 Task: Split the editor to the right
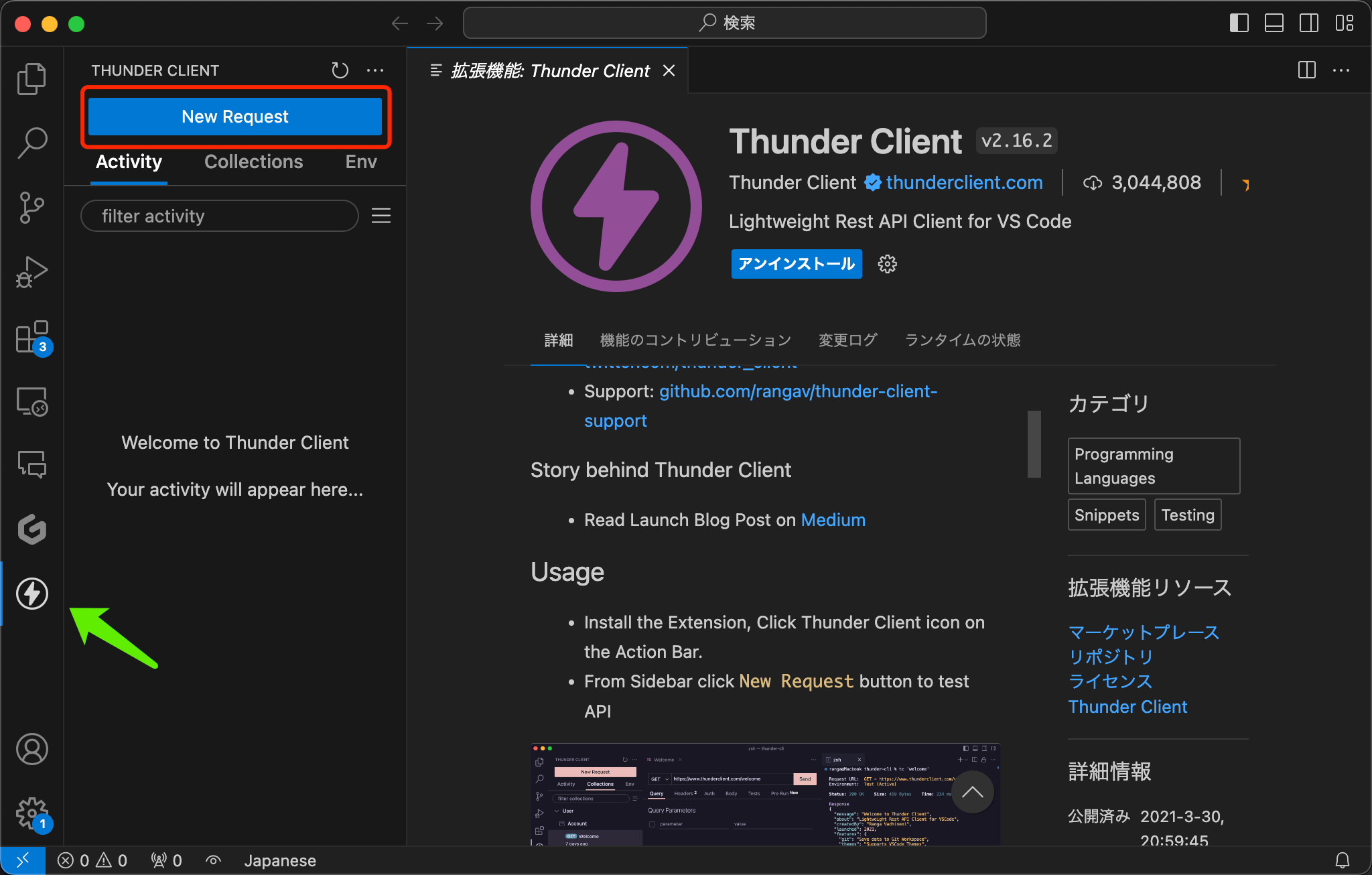[1307, 70]
